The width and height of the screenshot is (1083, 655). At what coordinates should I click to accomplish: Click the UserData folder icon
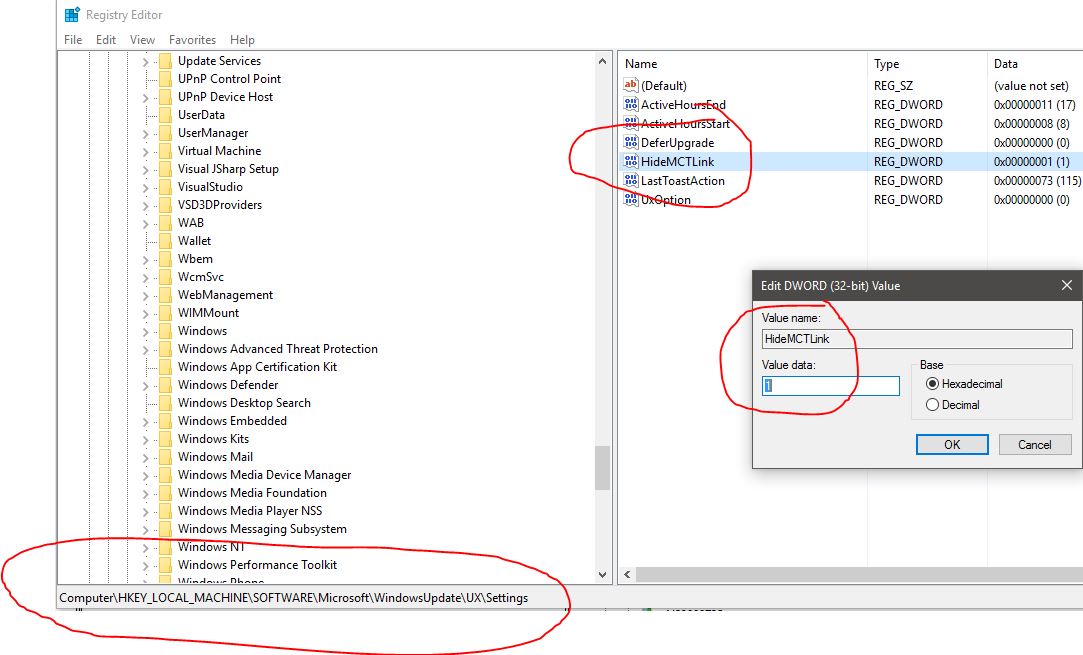pos(165,115)
